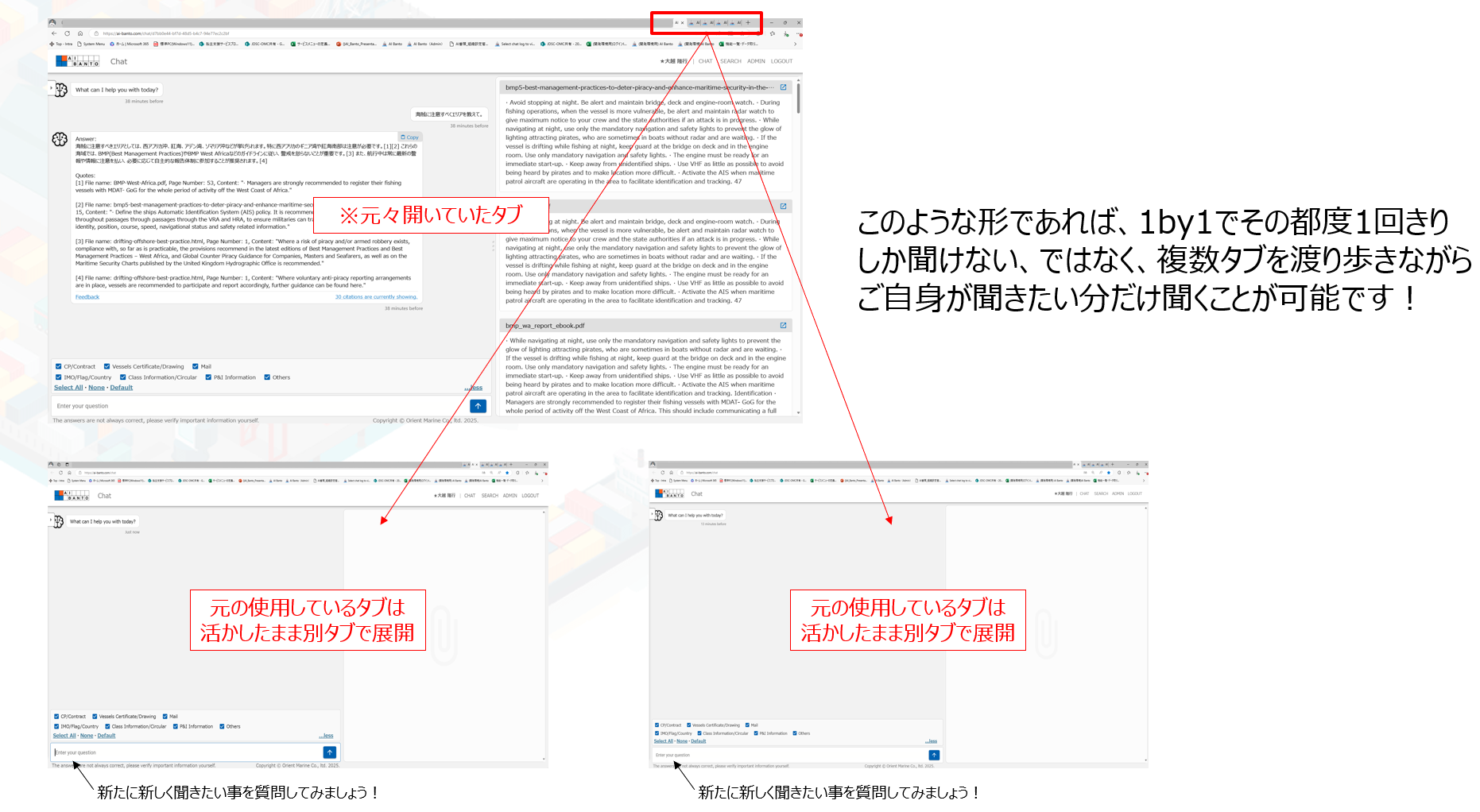Image resolution: width=1480 pixels, height=812 pixels.
Task: Click the external-link icon for bmp_wa_report_ebook.pdf
Action: click(x=783, y=326)
